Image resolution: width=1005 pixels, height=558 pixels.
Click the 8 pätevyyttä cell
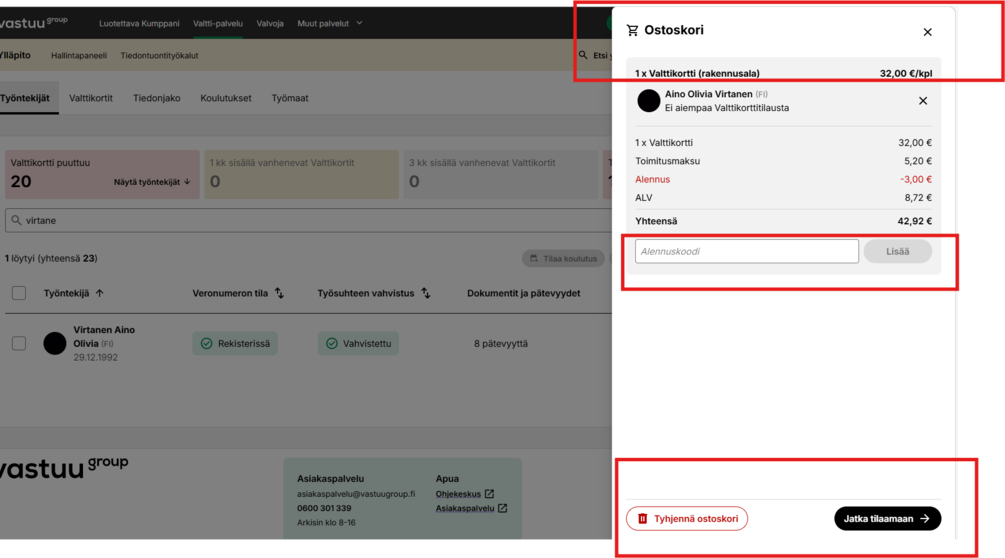[501, 343]
